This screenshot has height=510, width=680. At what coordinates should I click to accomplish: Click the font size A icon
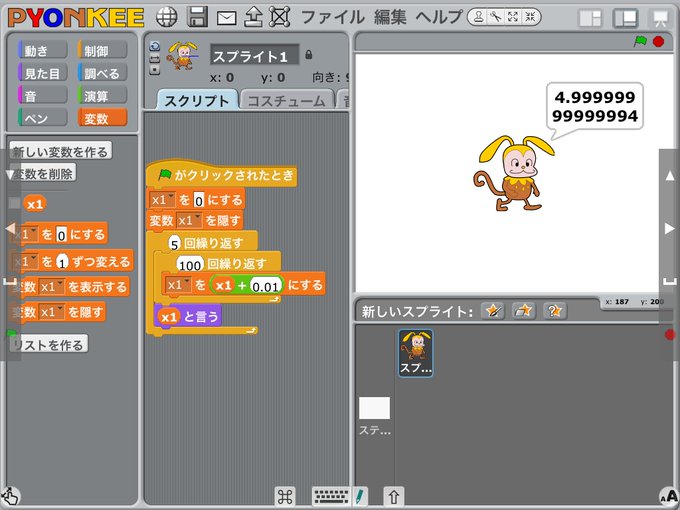[x=669, y=497]
